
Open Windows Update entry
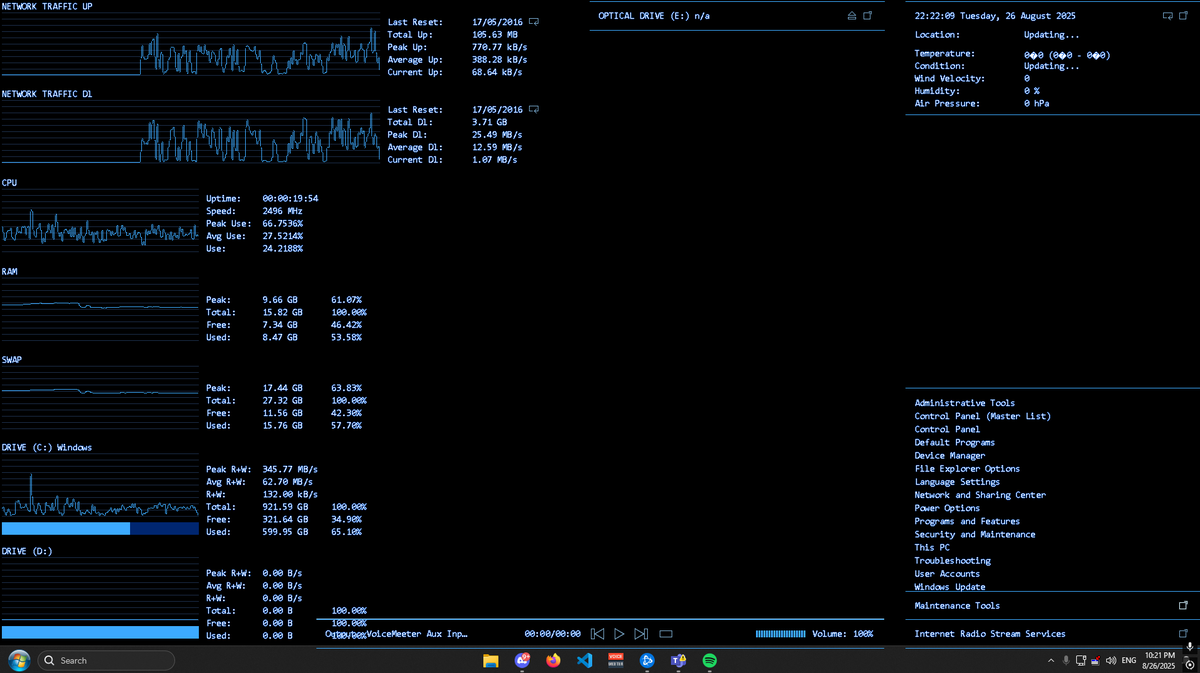949,587
